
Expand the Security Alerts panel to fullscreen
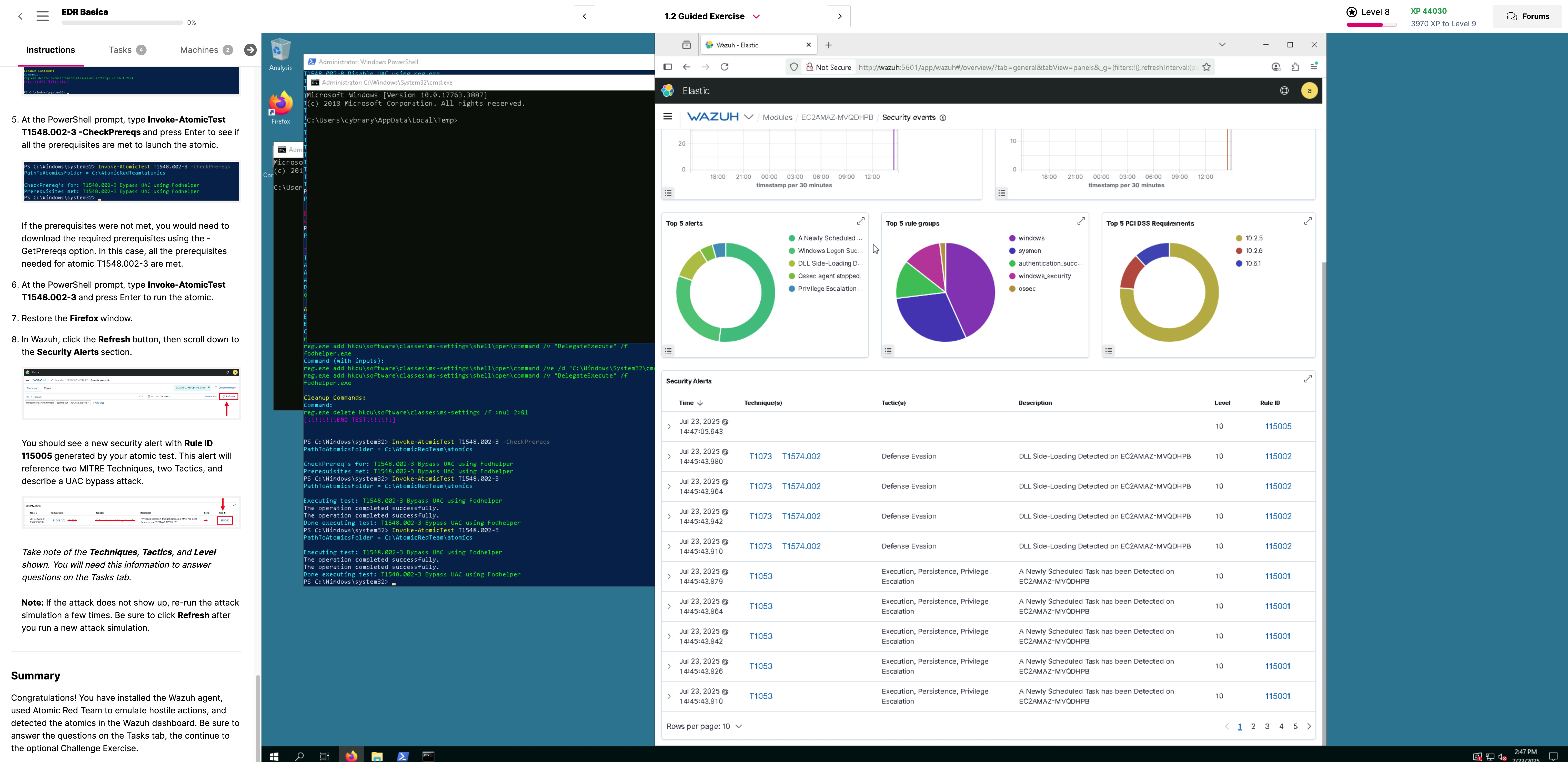(1308, 379)
